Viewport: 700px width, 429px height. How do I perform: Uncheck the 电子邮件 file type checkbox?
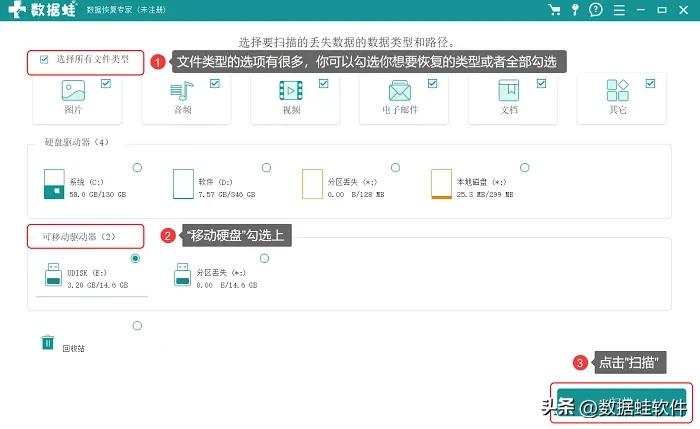pos(433,83)
